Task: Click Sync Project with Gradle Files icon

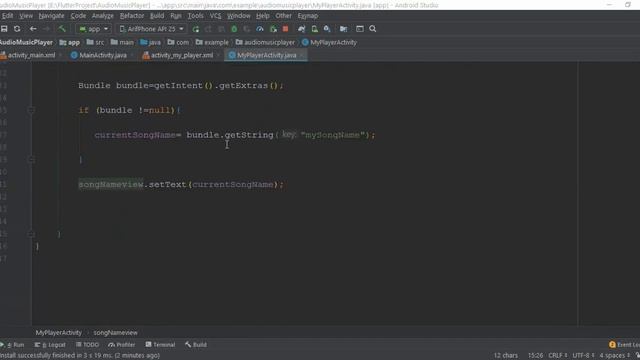Action: [302, 29]
